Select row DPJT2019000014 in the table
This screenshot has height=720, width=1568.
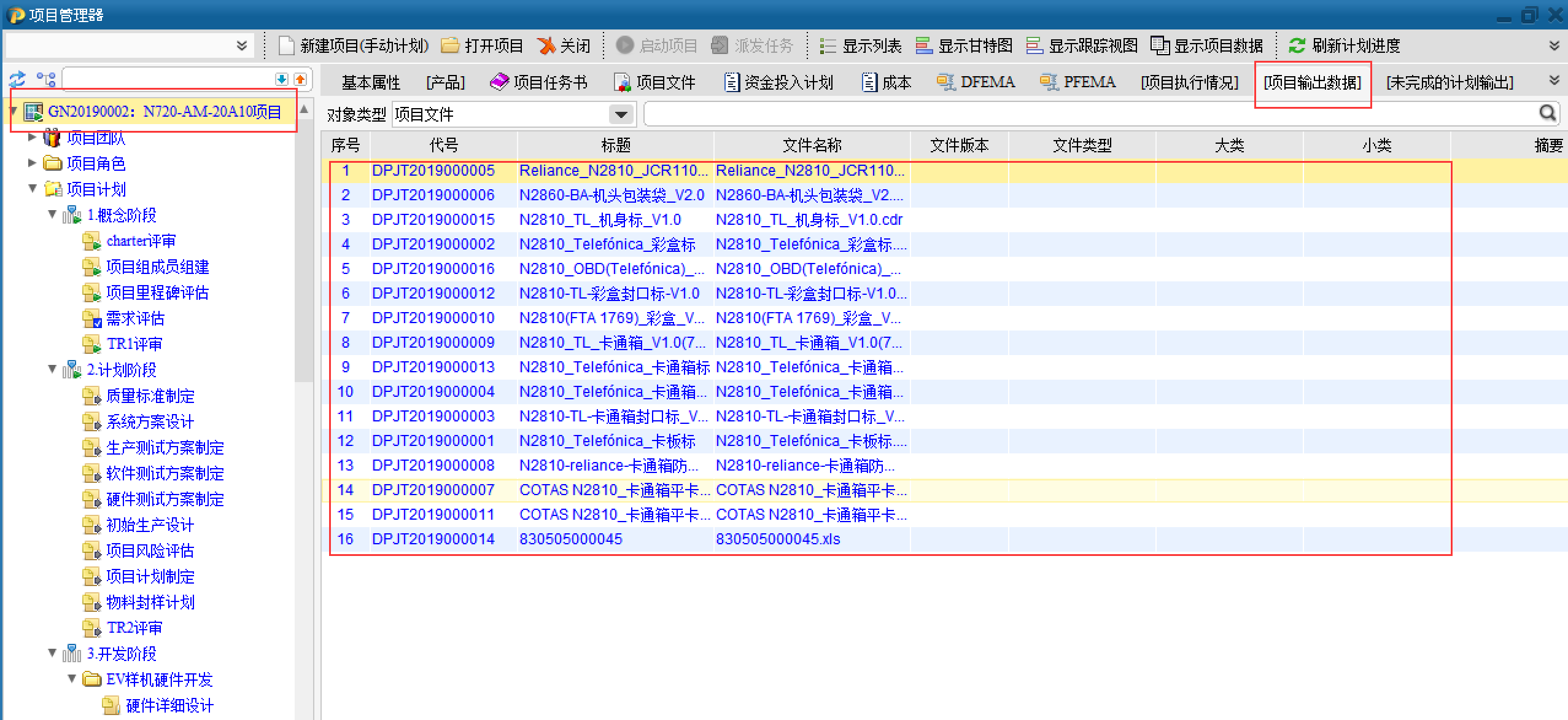pos(433,539)
